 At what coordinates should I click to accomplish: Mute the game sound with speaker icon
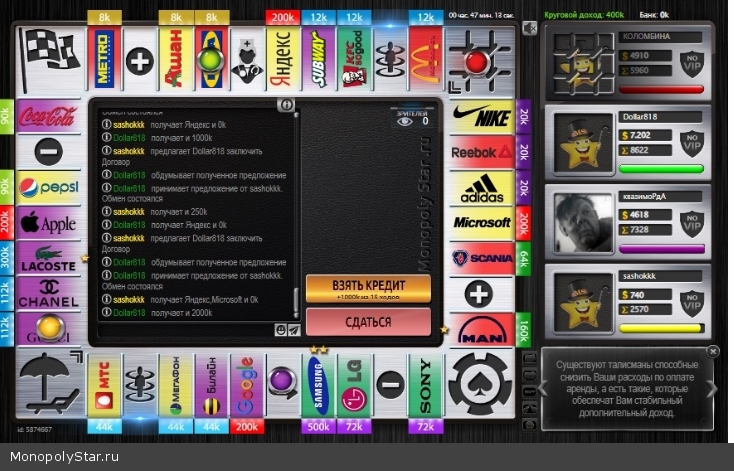(x=530, y=29)
